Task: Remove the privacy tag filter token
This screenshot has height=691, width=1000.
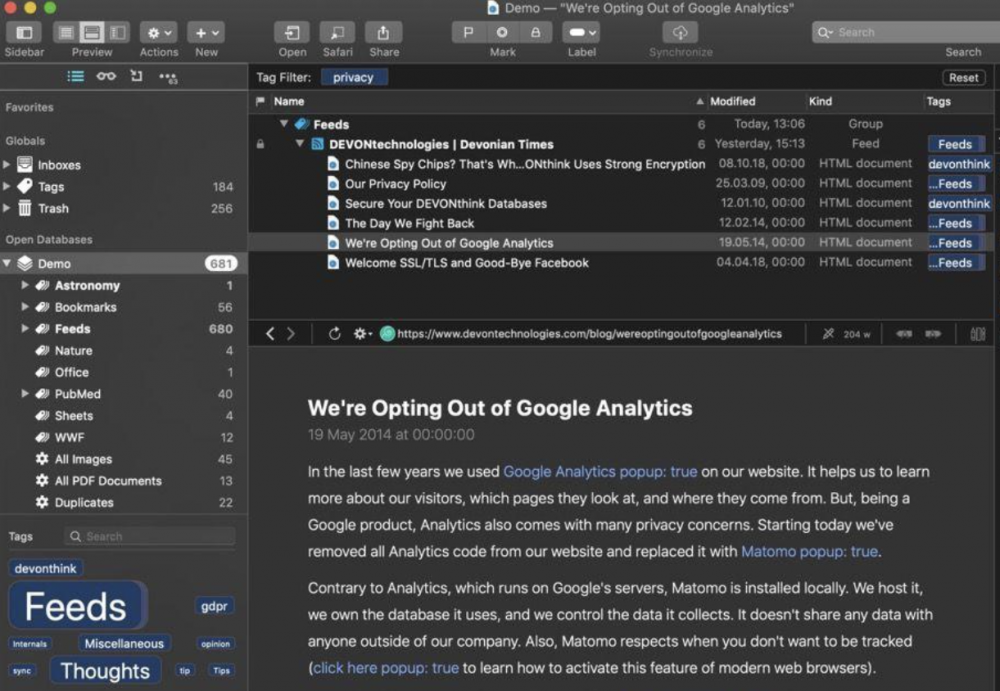Action: point(353,77)
